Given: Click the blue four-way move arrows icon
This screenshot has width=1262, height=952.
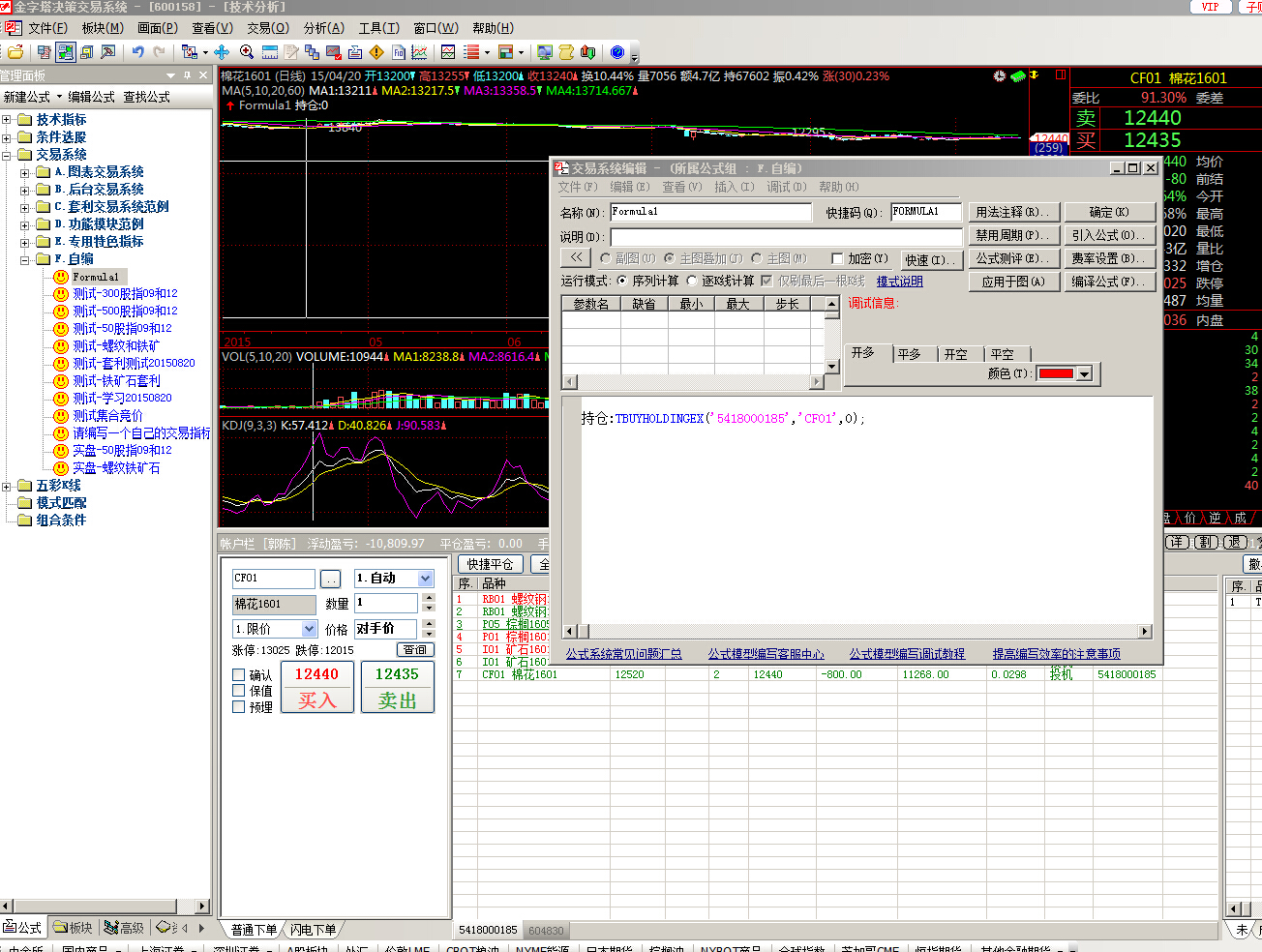Looking at the screenshot, I should 222,52.
